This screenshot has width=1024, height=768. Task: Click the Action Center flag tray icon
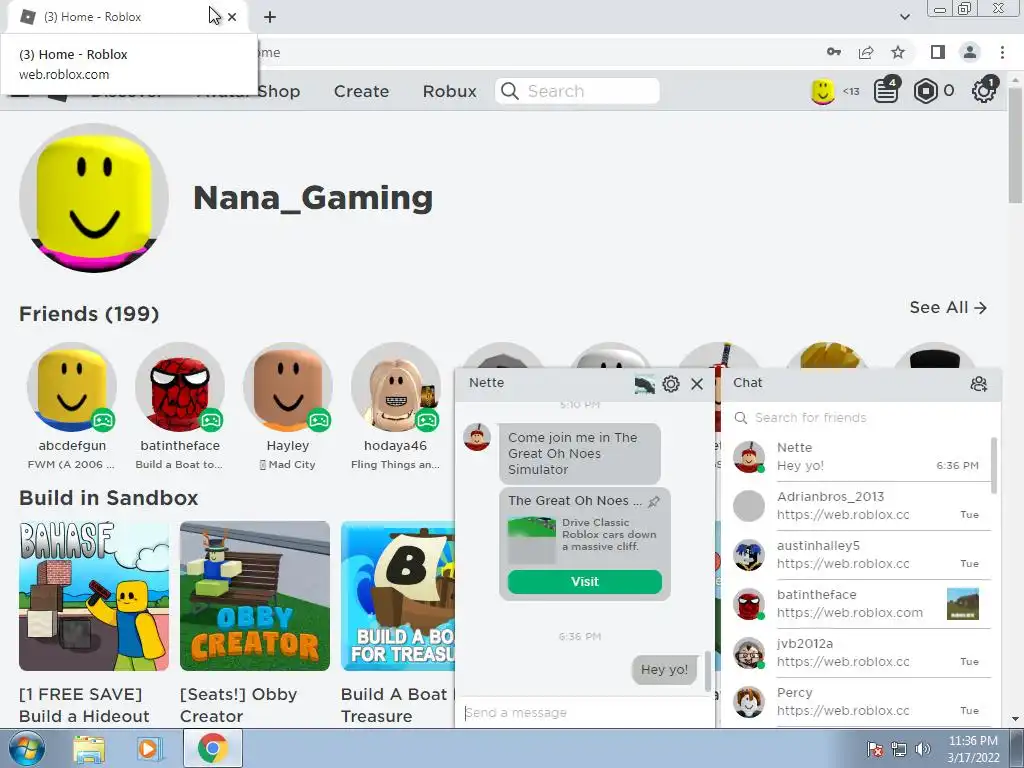click(x=875, y=748)
